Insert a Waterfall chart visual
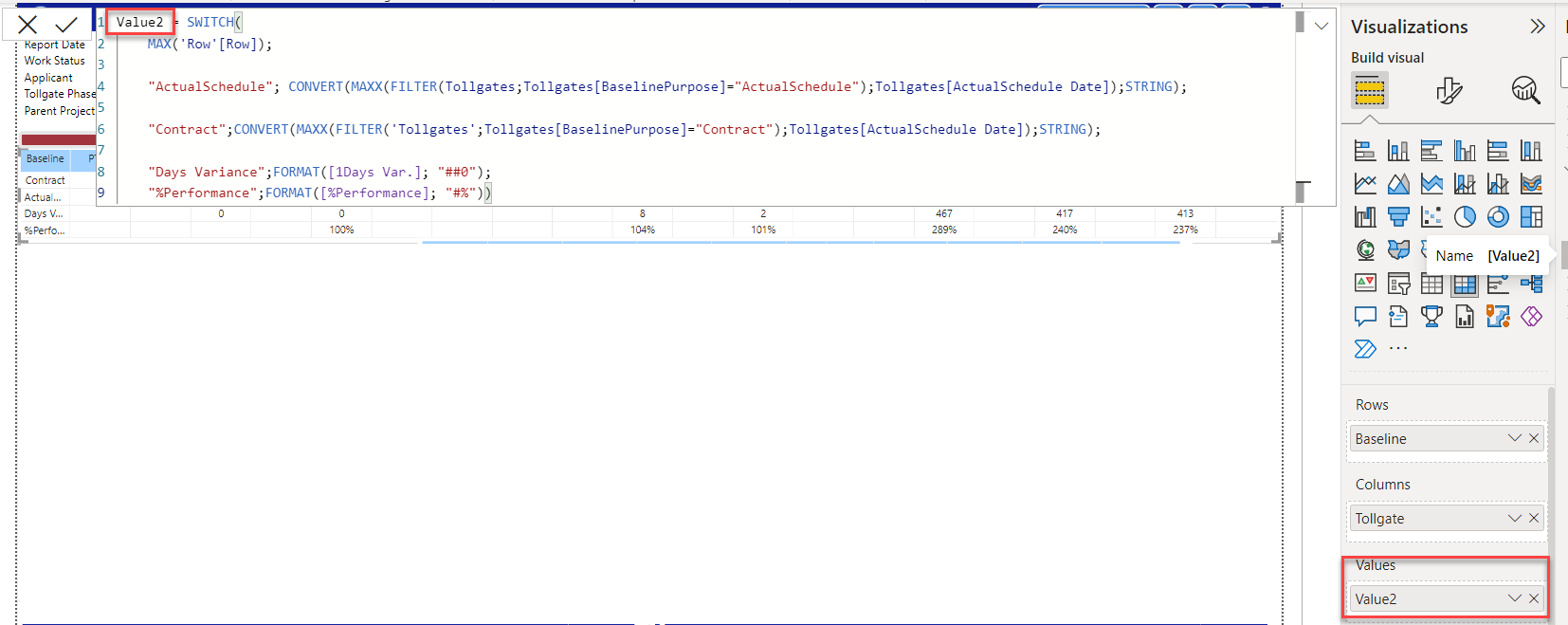Viewport: 1568px width, 625px height. (1365, 217)
